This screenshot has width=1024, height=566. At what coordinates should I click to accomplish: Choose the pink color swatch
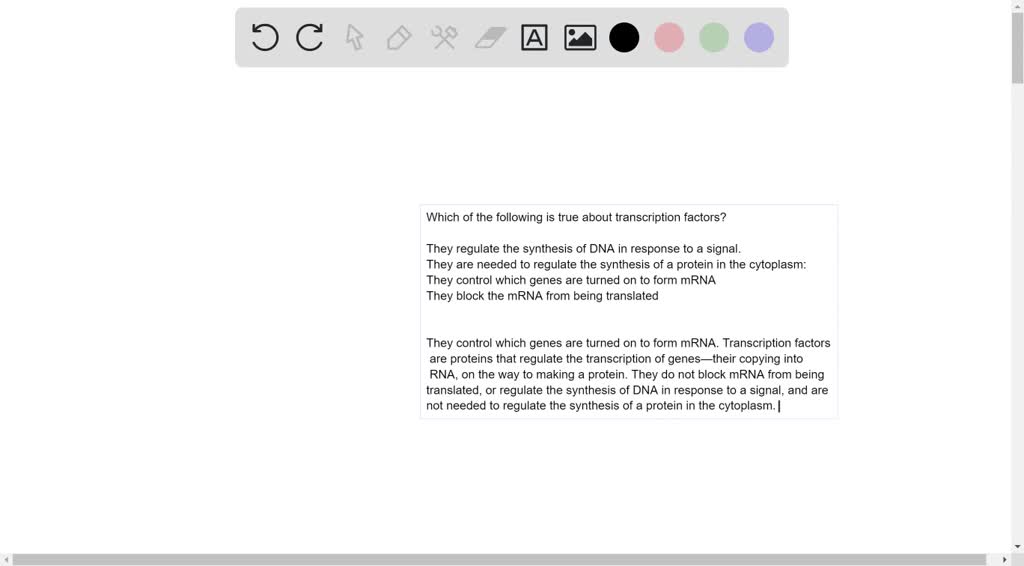(669, 38)
